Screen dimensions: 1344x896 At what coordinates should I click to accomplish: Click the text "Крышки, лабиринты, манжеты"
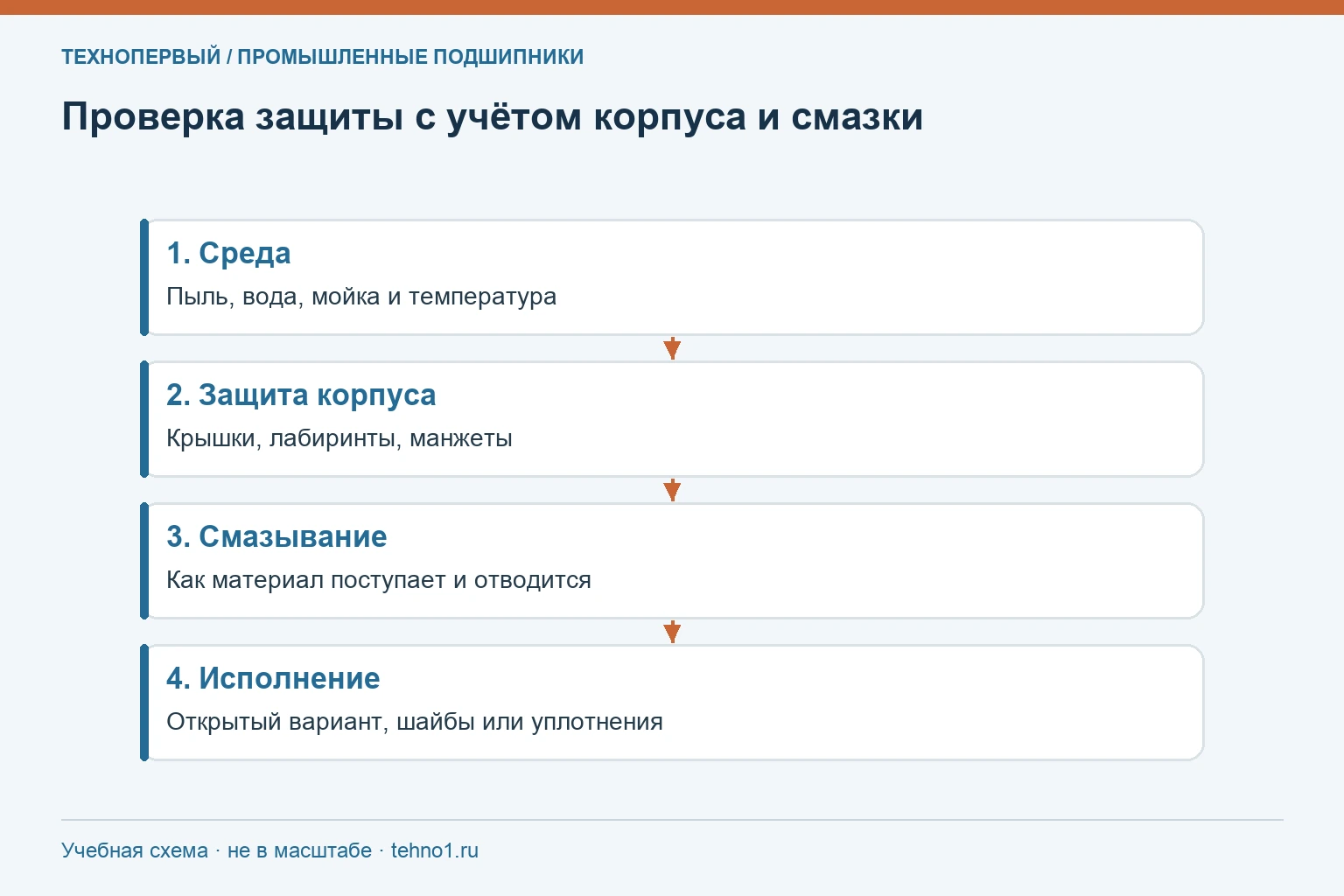[x=339, y=438]
